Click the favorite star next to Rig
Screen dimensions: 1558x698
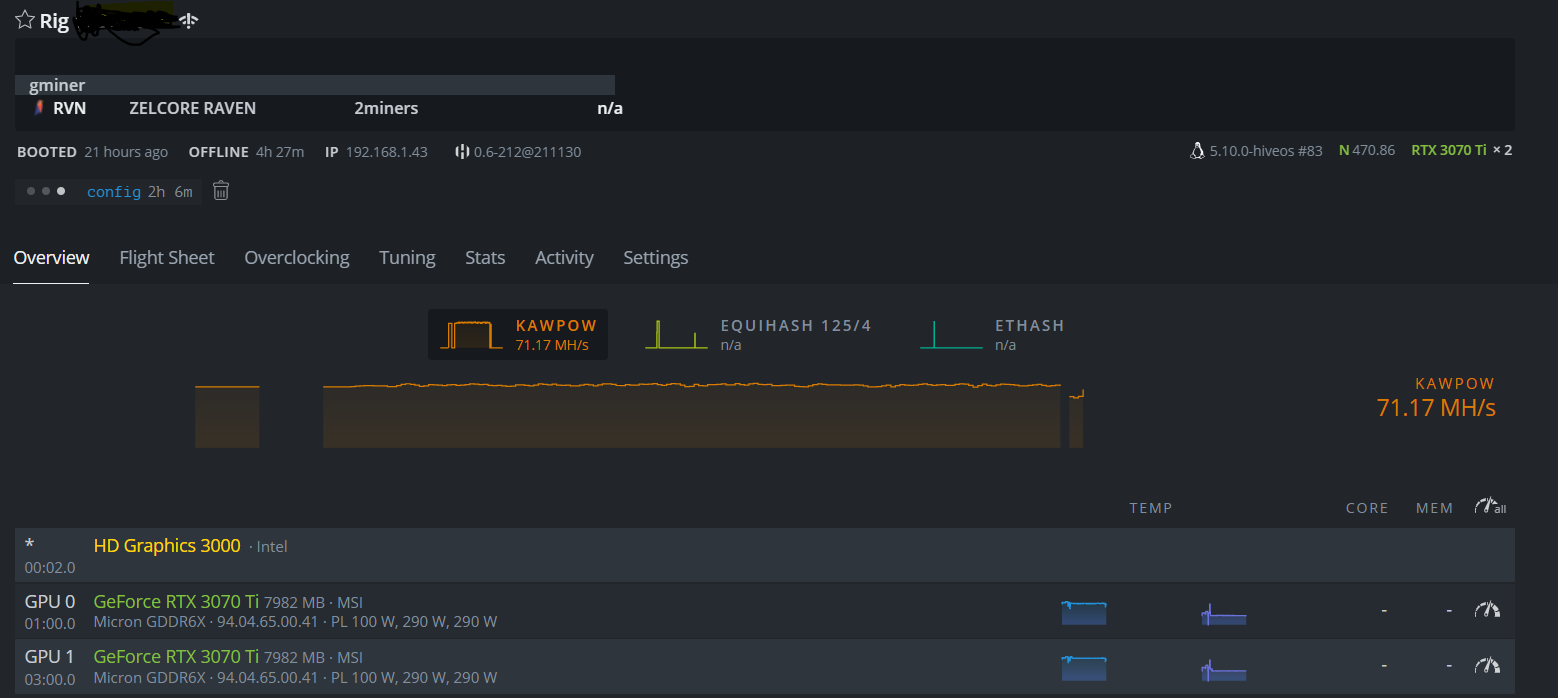[x=25, y=20]
